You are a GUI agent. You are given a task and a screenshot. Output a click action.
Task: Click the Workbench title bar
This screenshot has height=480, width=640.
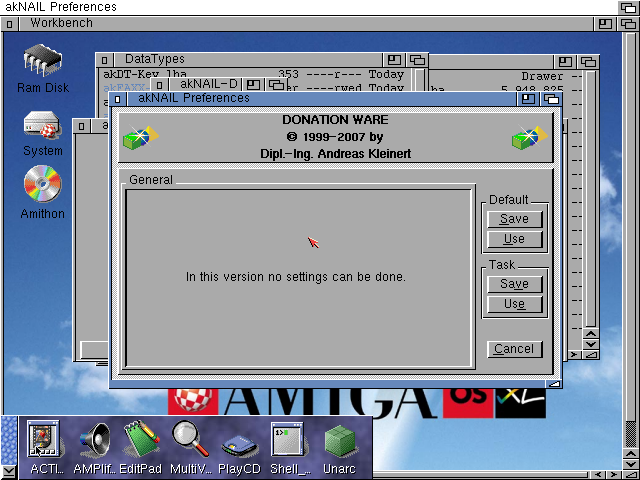tap(305, 24)
